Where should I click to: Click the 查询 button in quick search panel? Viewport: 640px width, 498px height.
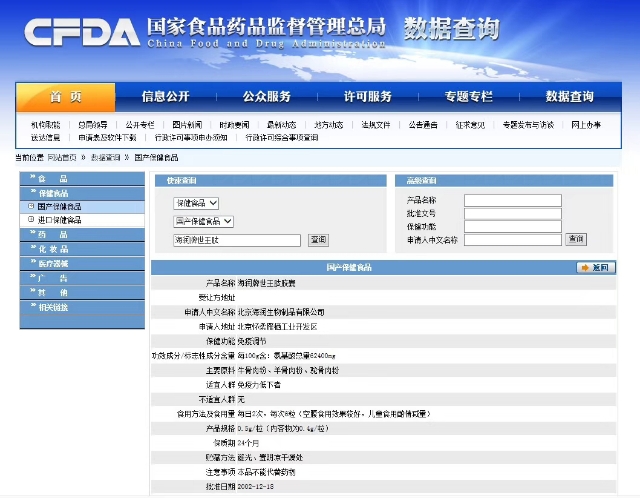pyautogui.click(x=318, y=240)
